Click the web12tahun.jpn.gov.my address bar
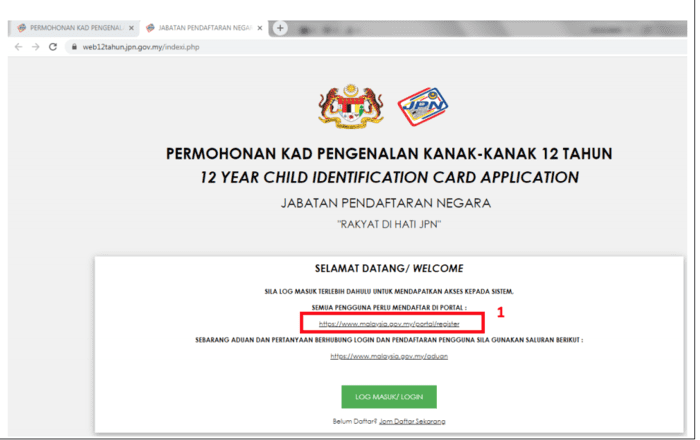The width and height of the screenshot is (700, 440). tap(375, 47)
